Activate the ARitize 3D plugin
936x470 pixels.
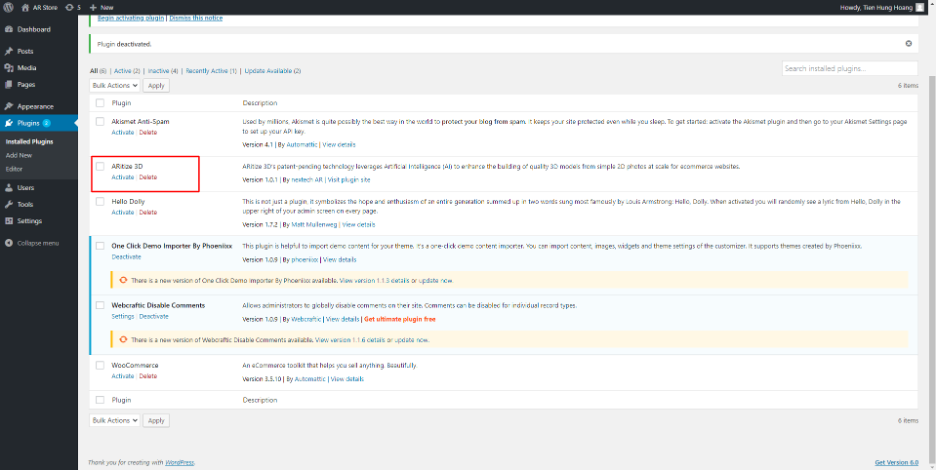tap(123, 177)
